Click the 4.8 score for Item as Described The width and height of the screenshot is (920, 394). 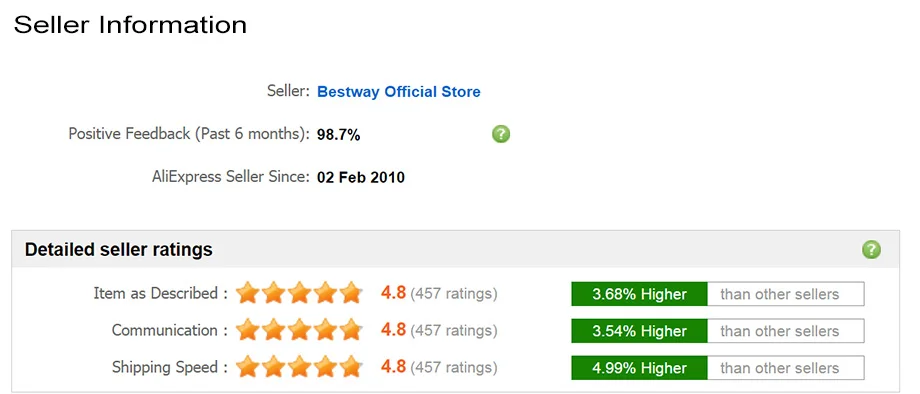tap(393, 293)
